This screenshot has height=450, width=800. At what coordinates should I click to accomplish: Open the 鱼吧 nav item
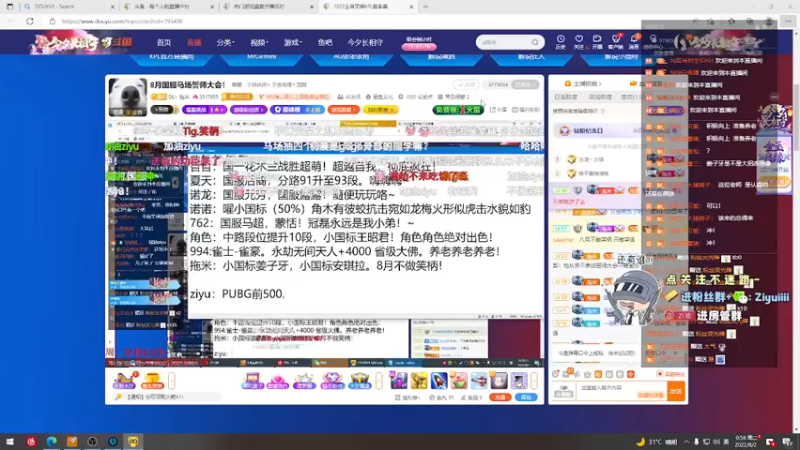(x=325, y=43)
